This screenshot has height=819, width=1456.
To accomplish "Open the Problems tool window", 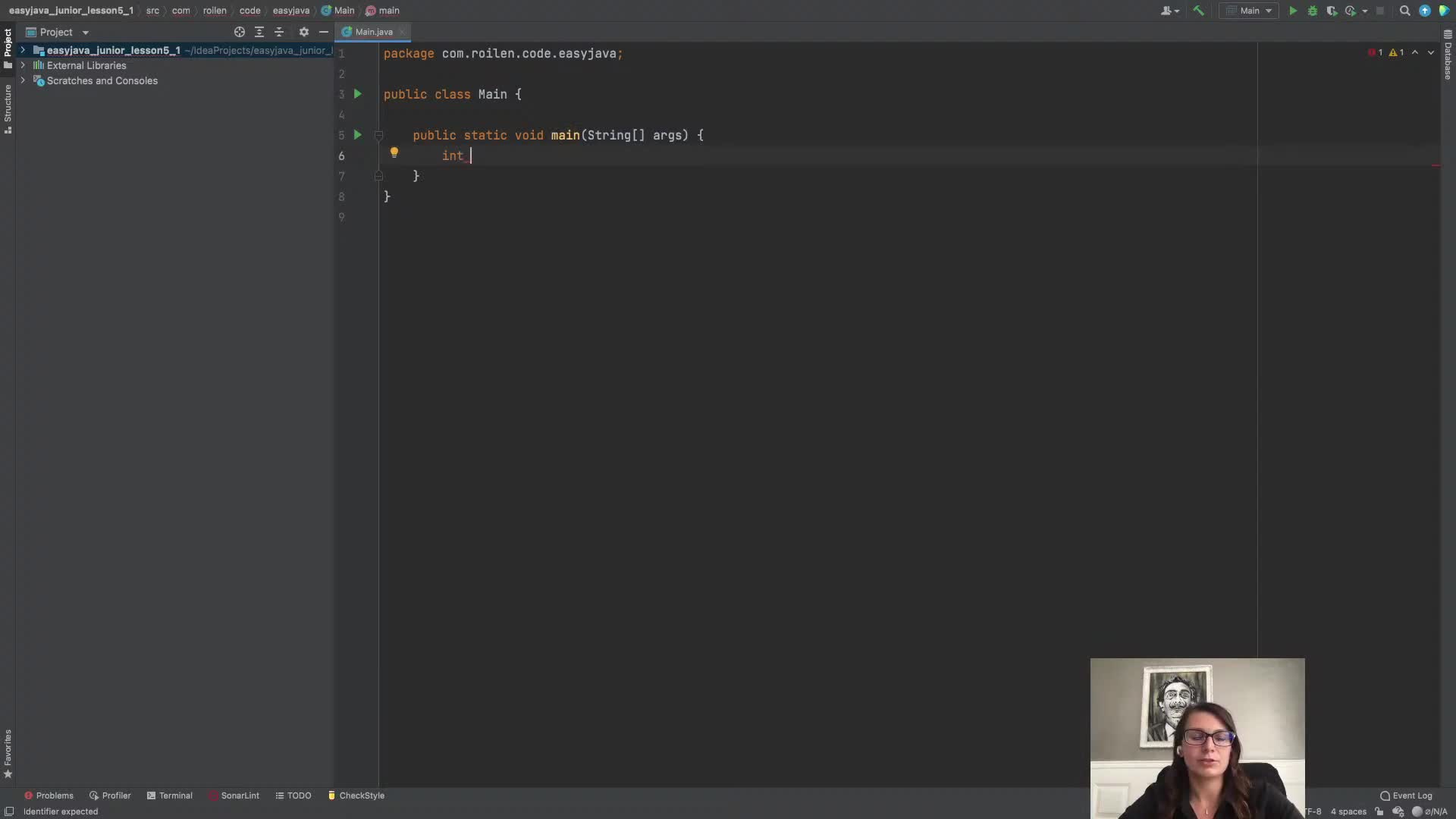I will point(49,795).
